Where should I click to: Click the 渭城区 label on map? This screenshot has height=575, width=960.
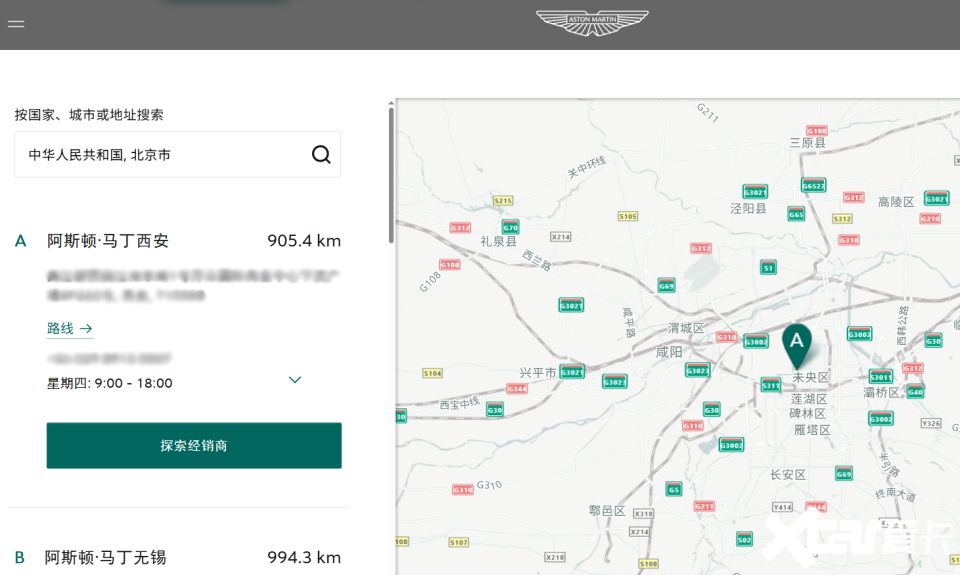click(686, 328)
